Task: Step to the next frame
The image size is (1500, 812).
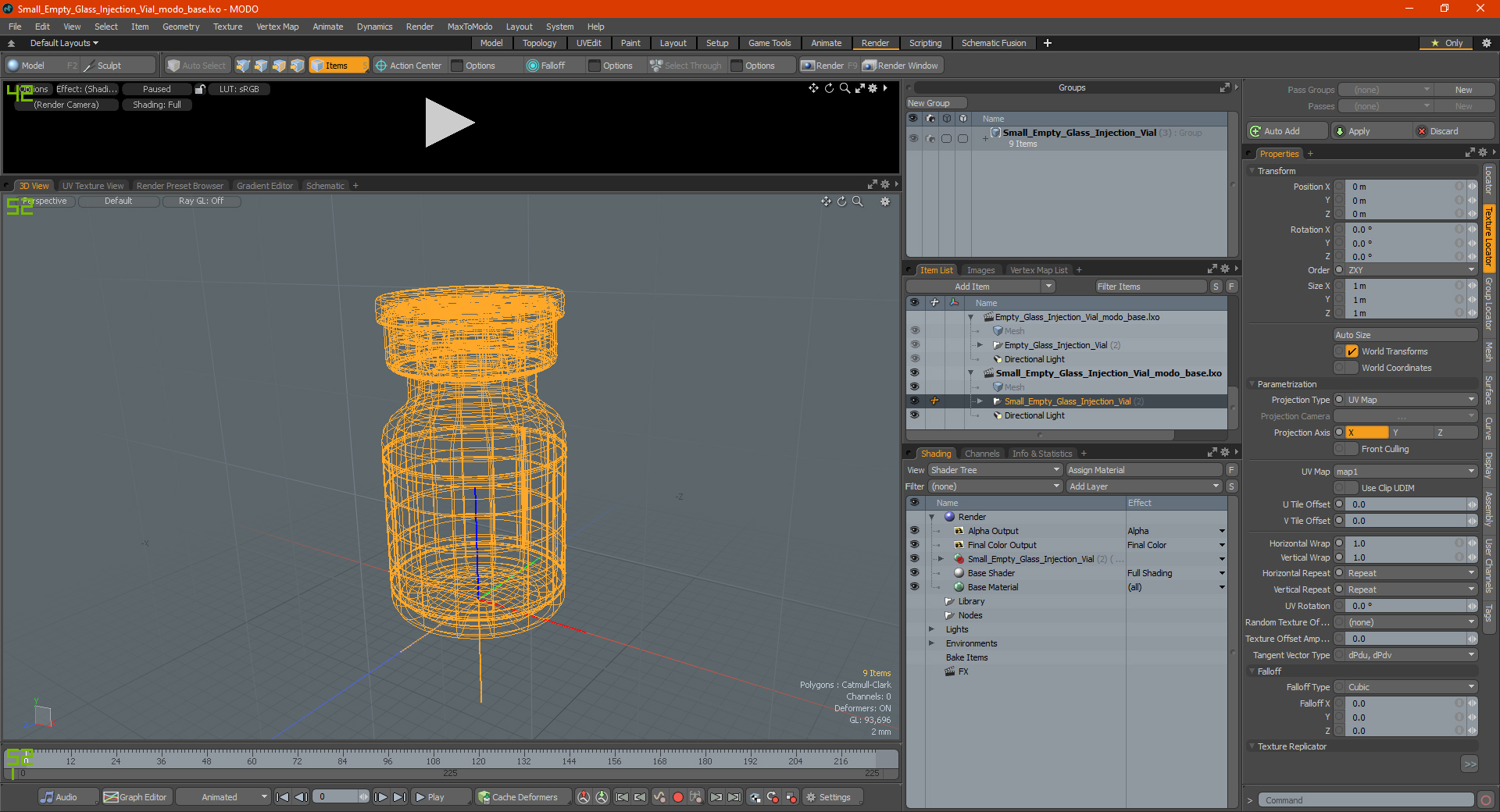Action: tap(380, 797)
